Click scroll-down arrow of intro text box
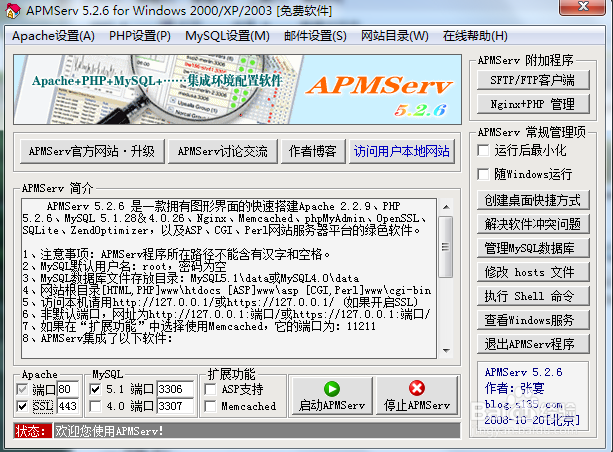 pyautogui.click(x=446, y=351)
